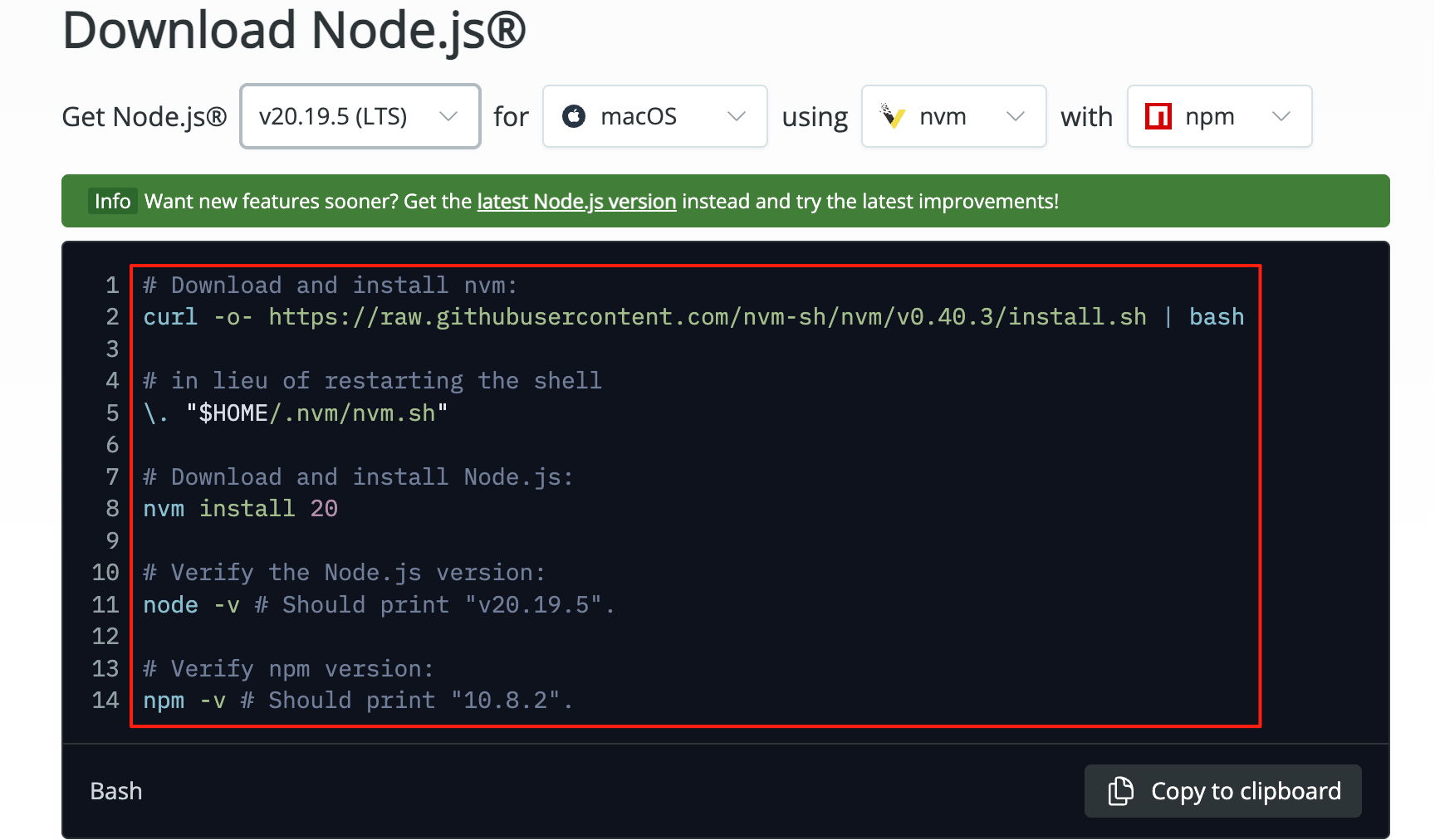Click the '$HOME/.nvm/nvm.sh' source line
Screen dimensions: 1435x840
296,413
